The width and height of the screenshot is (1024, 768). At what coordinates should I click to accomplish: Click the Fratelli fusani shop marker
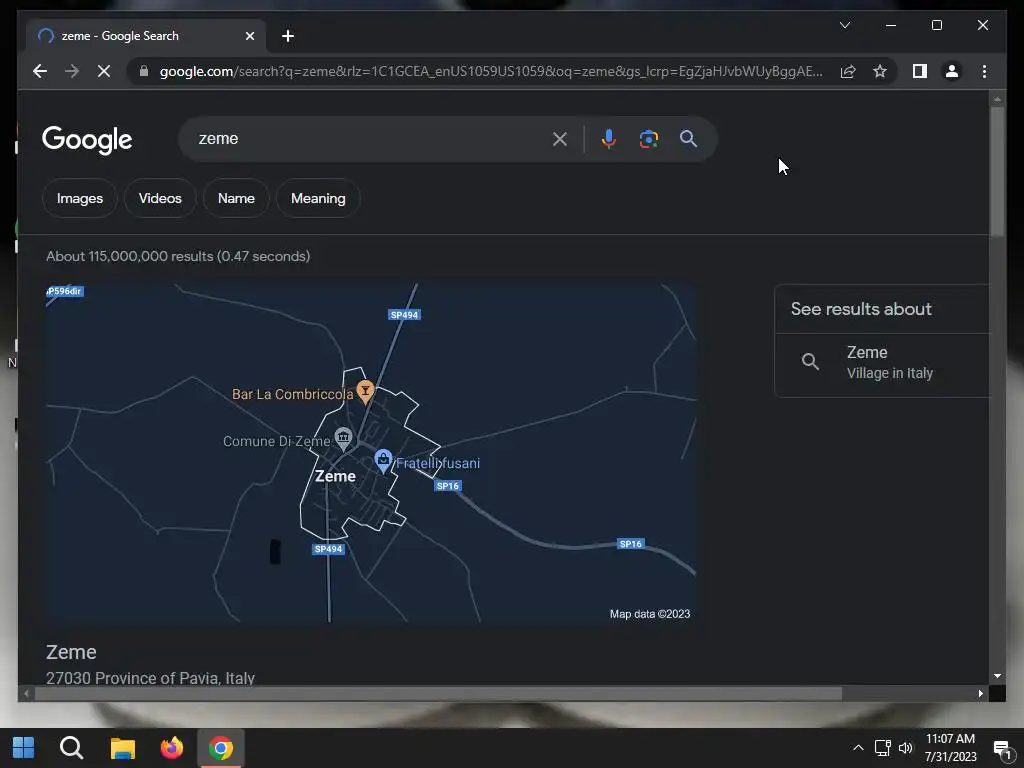click(x=383, y=460)
